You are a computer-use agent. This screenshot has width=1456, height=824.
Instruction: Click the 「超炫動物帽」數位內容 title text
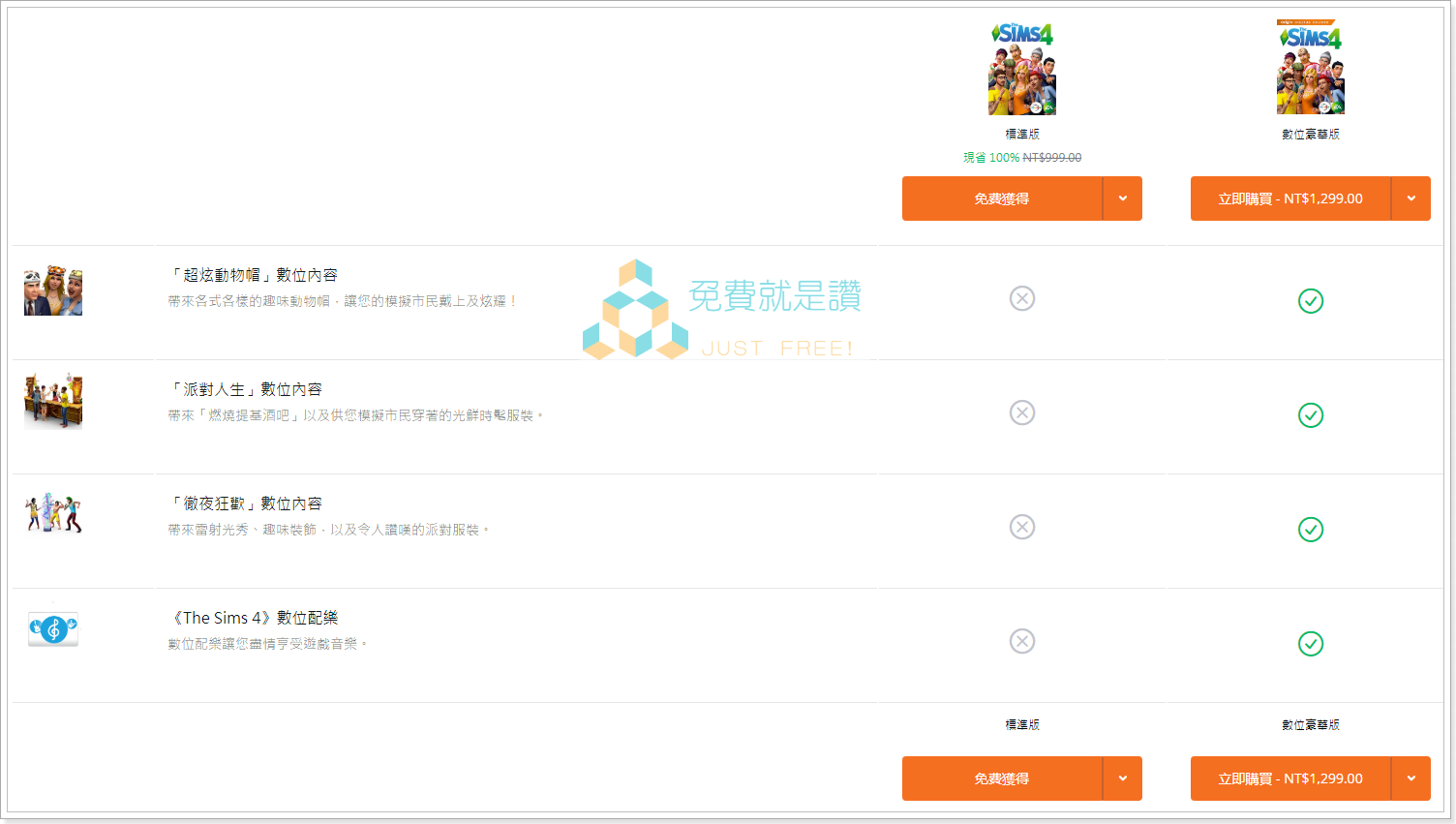(x=254, y=275)
